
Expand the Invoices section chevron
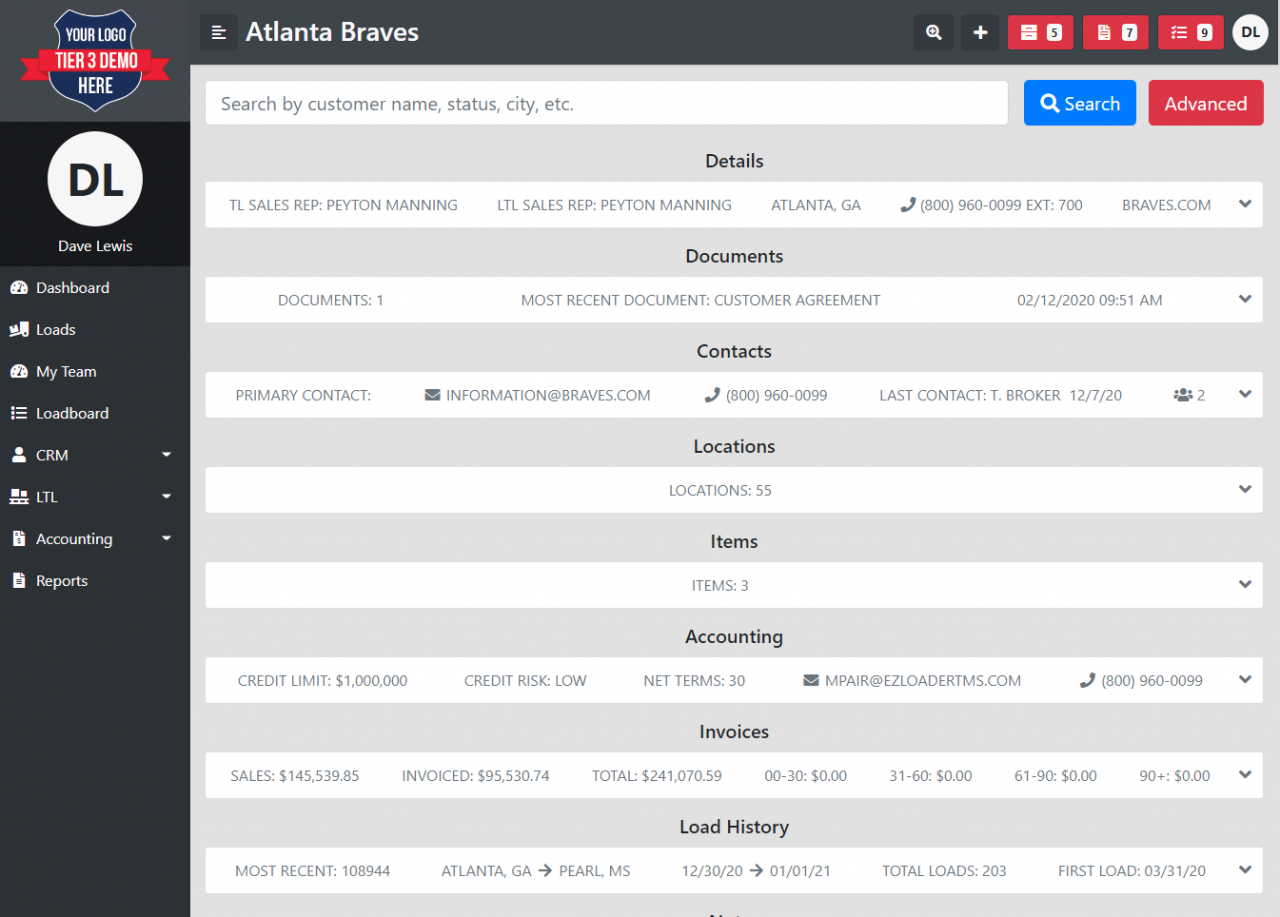(x=1245, y=774)
